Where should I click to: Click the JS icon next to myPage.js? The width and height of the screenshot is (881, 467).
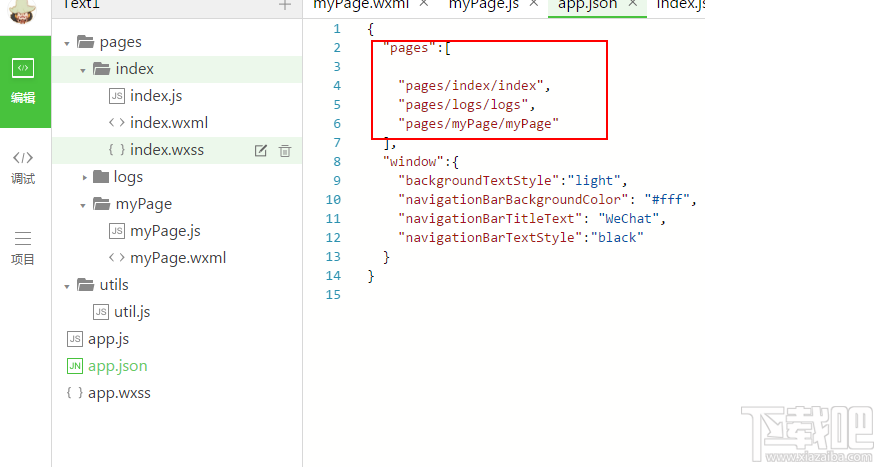[x=116, y=231]
